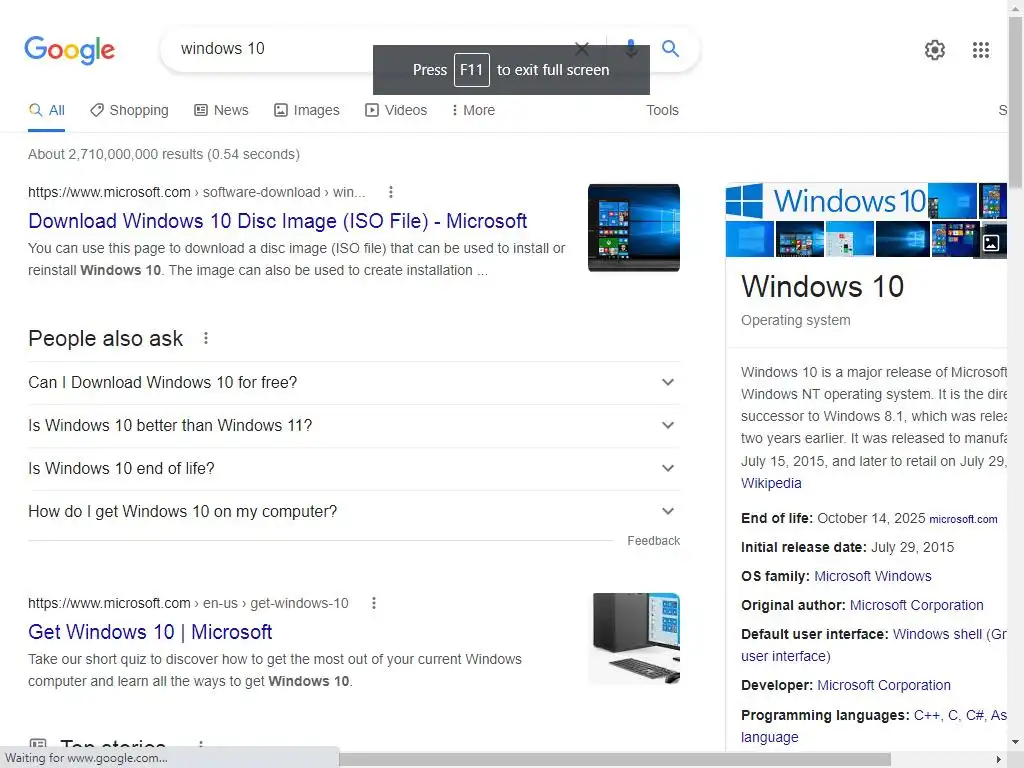Expand 'Is Windows 10 better than Windows 11?'
1024x768 pixels.
[x=354, y=426]
